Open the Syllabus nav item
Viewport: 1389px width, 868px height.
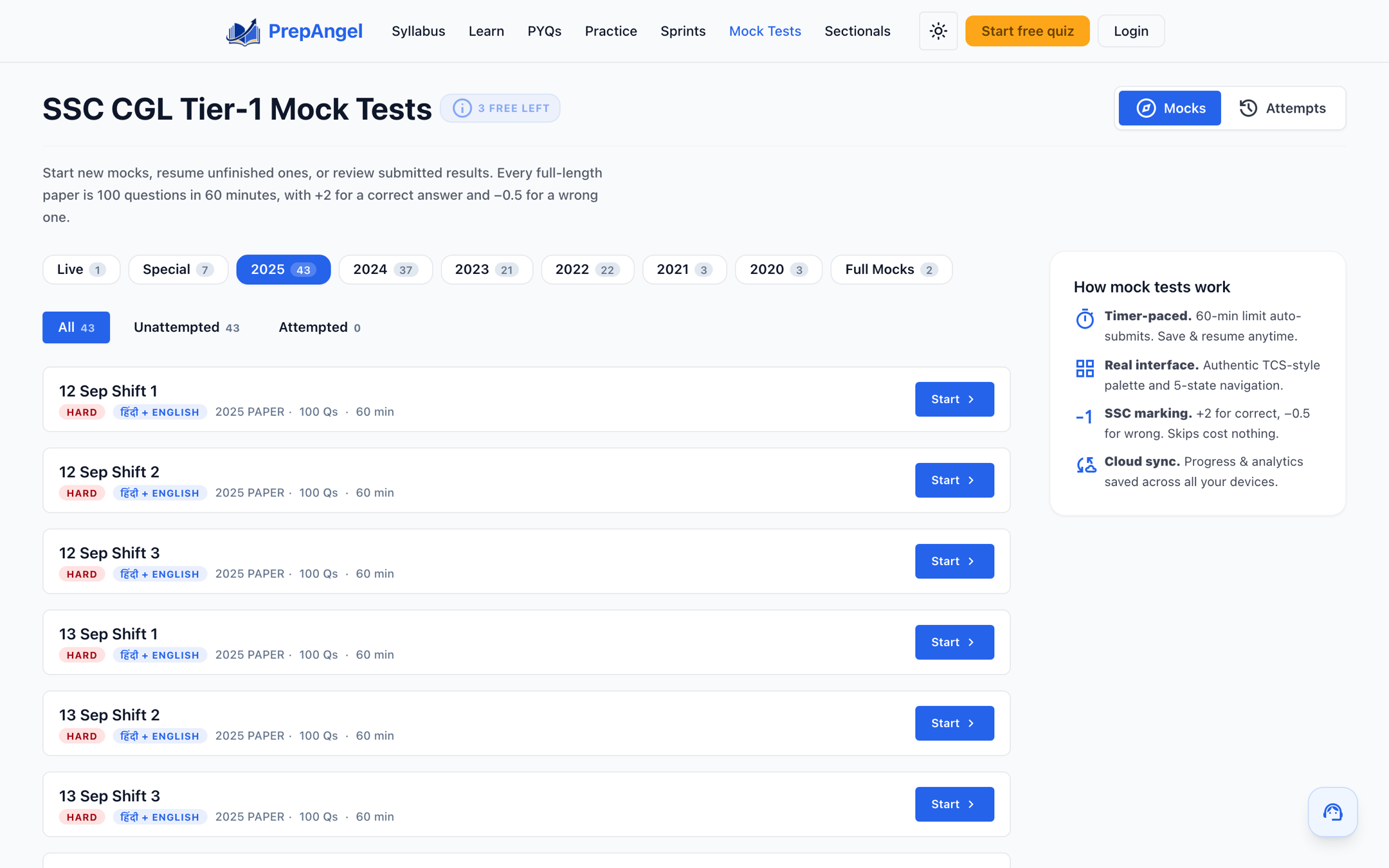pyautogui.click(x=418, y=31)
